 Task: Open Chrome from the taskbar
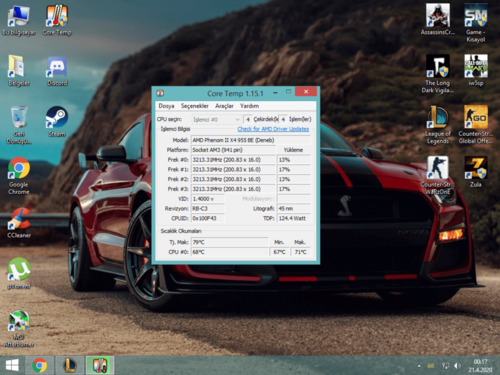point(40,365)
